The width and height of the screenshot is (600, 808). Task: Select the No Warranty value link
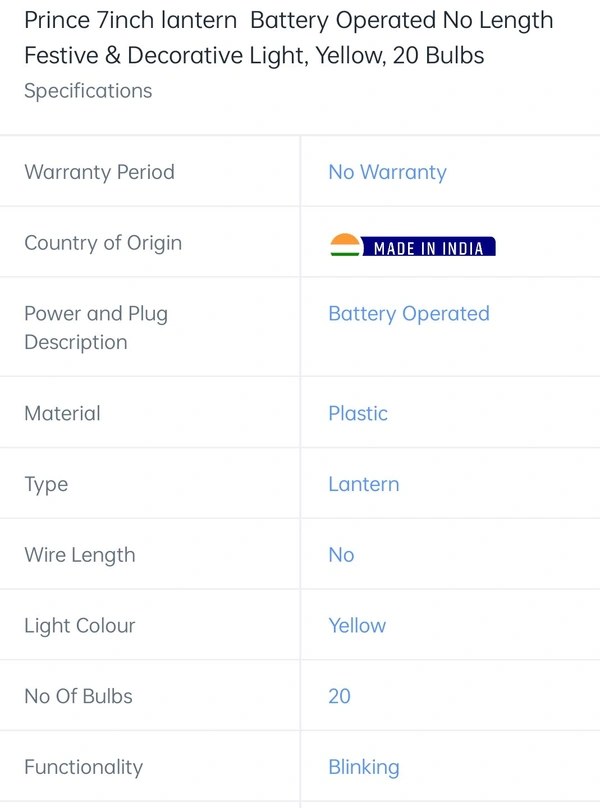388,173
